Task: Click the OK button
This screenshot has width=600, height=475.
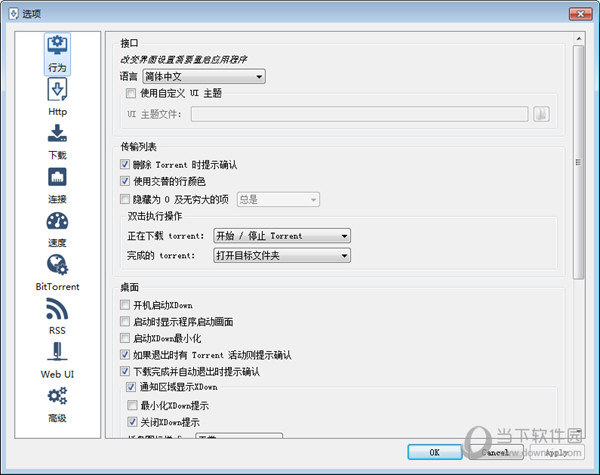Action: [x=435, y=452]
